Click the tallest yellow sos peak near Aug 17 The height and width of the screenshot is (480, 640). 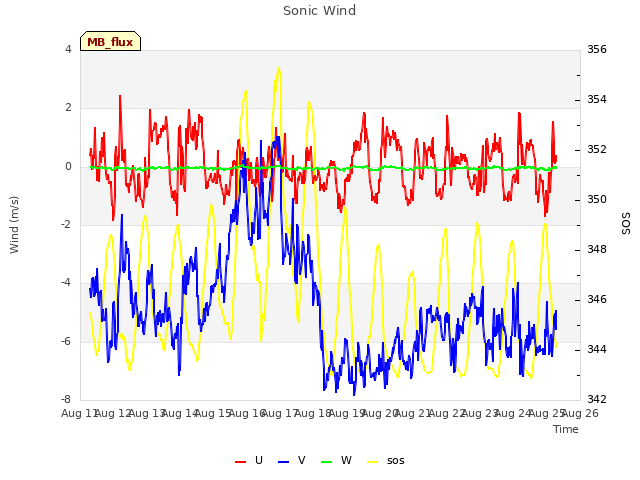click(x=279, y=69)
